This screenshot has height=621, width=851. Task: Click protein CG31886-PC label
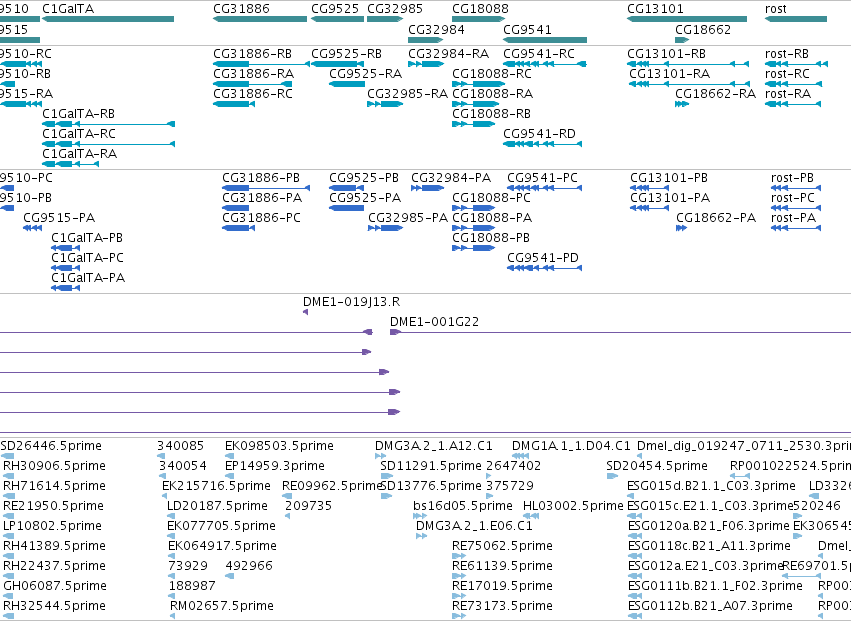click(x=262, y=218)
